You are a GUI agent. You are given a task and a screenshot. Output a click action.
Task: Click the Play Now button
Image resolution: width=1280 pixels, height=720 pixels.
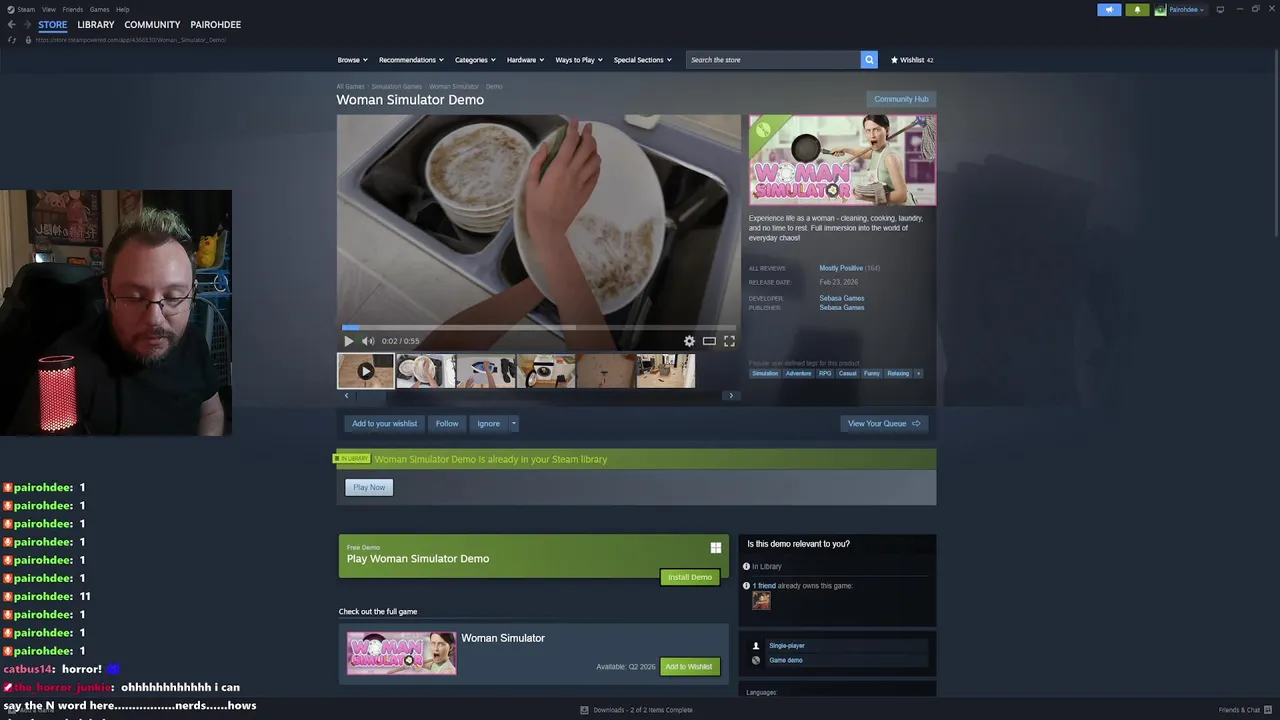369,487
